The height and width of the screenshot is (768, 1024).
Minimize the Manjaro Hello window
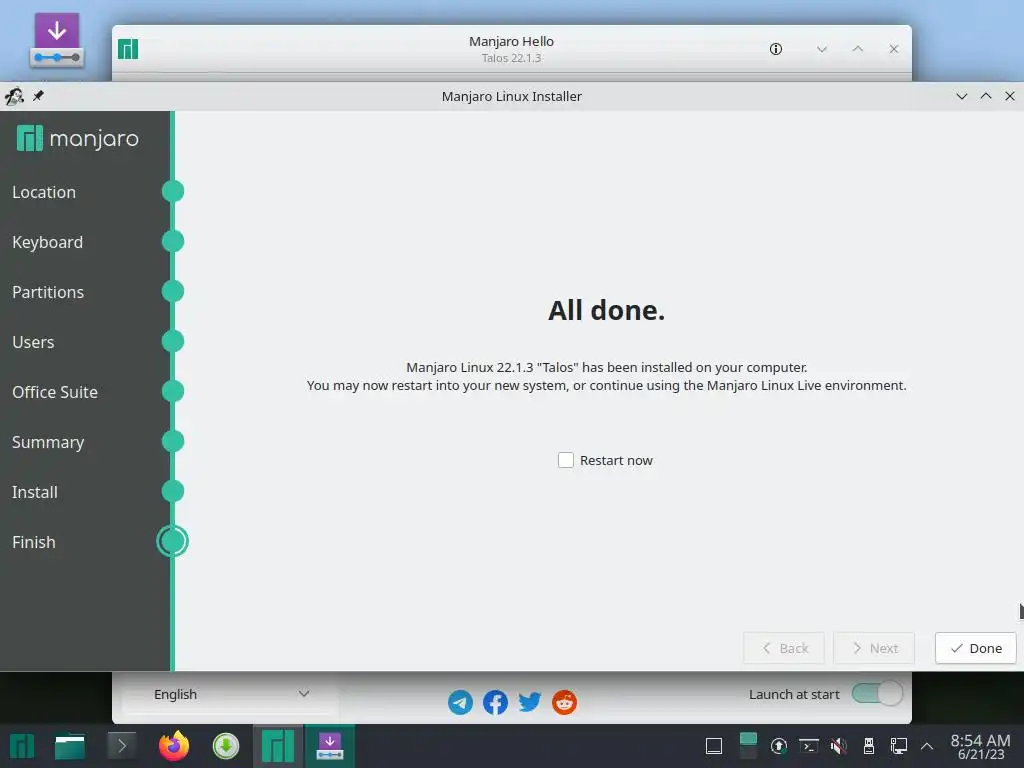(822, 49)
